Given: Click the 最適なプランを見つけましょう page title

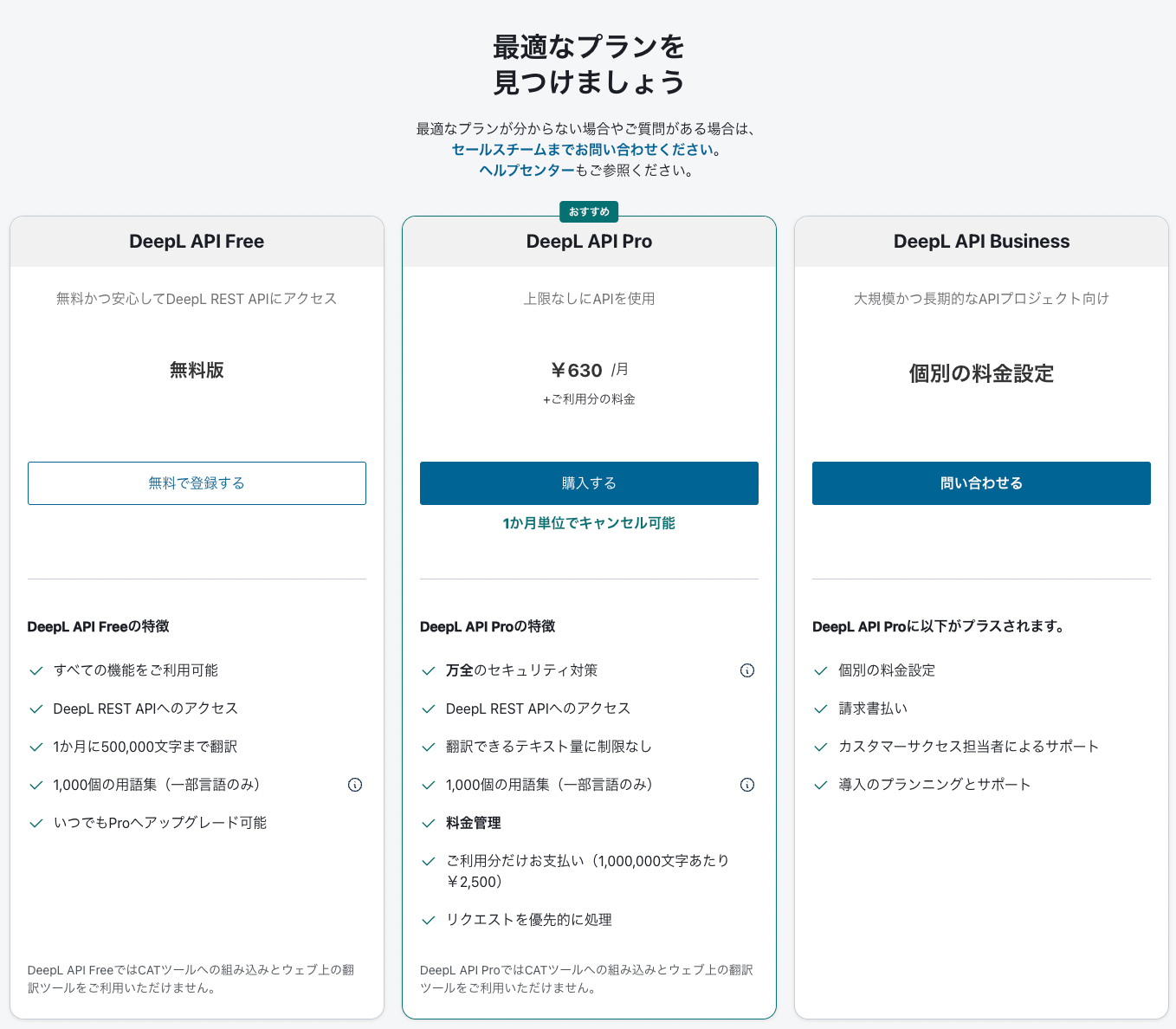Looking at the screenshot, I should click(x=589, y=64).
